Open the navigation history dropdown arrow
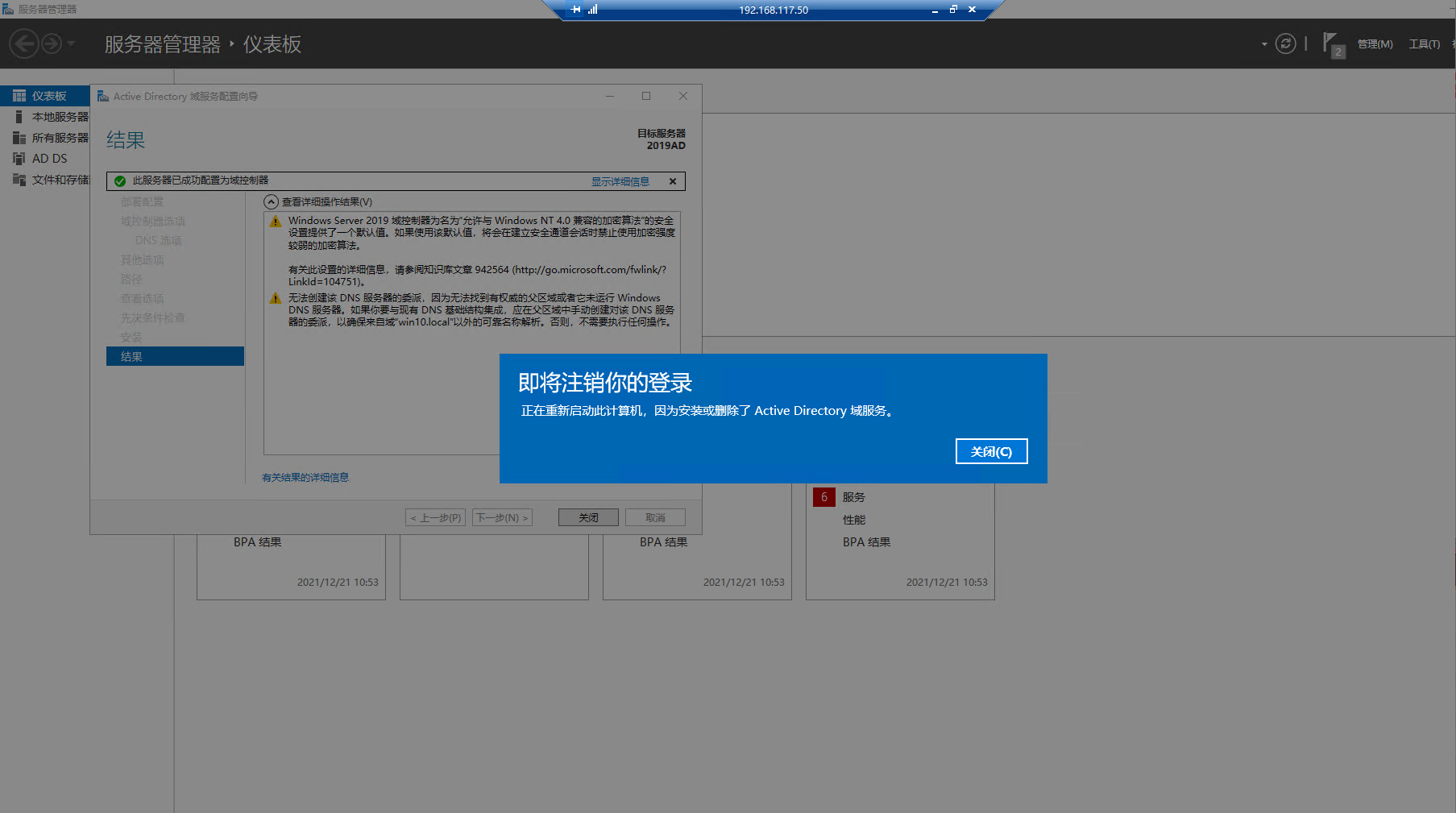Screen dimensions: 1456x813 (72, 44)
